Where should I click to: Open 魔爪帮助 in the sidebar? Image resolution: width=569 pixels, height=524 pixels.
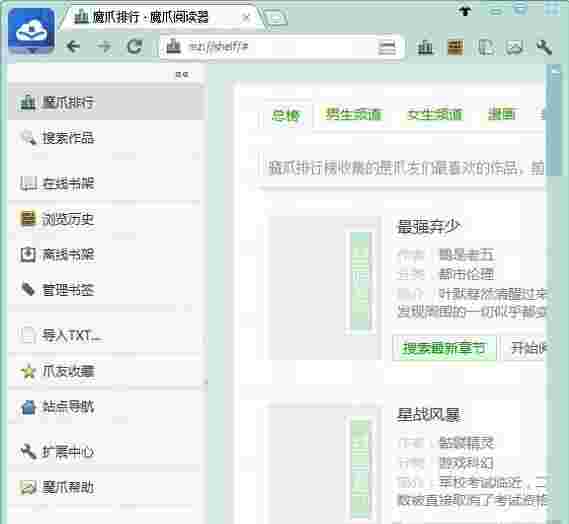[106, 487]
